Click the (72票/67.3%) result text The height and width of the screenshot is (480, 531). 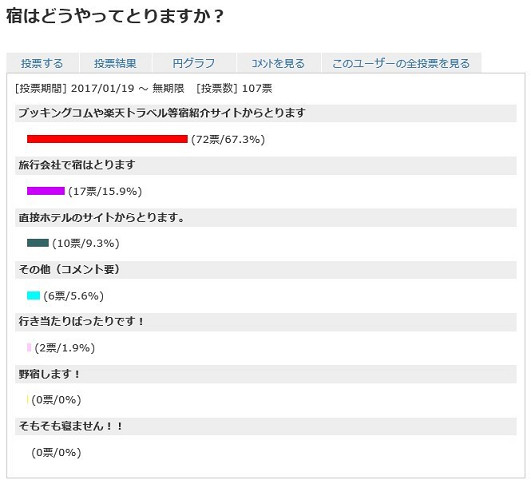pyautogui.click(x=228, y=139)
